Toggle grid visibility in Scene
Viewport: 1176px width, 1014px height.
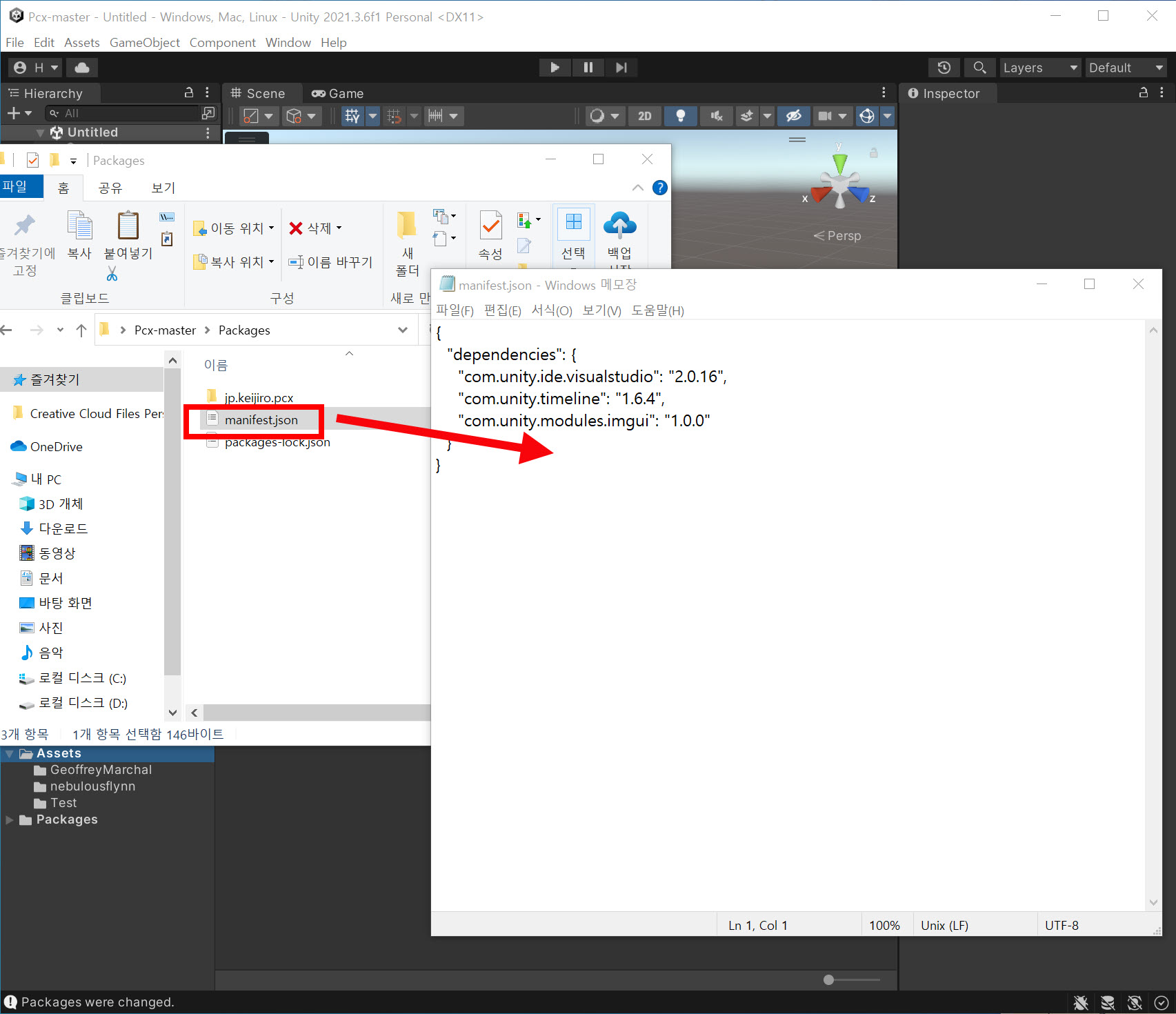352,116
